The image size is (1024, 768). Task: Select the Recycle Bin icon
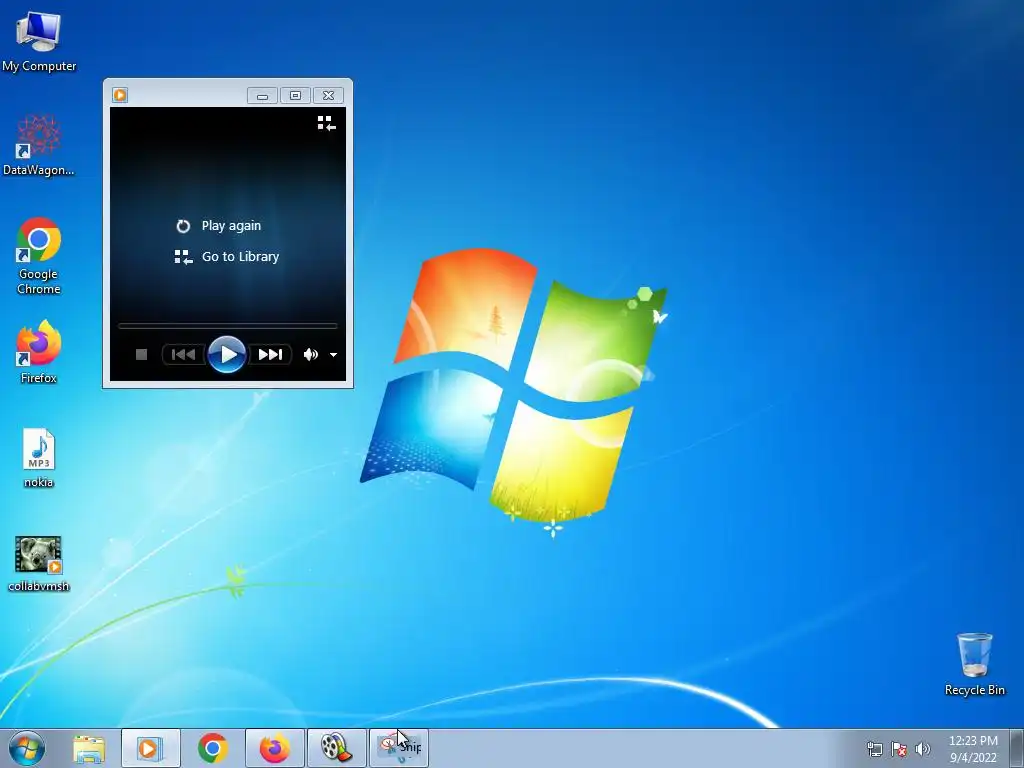974,664
